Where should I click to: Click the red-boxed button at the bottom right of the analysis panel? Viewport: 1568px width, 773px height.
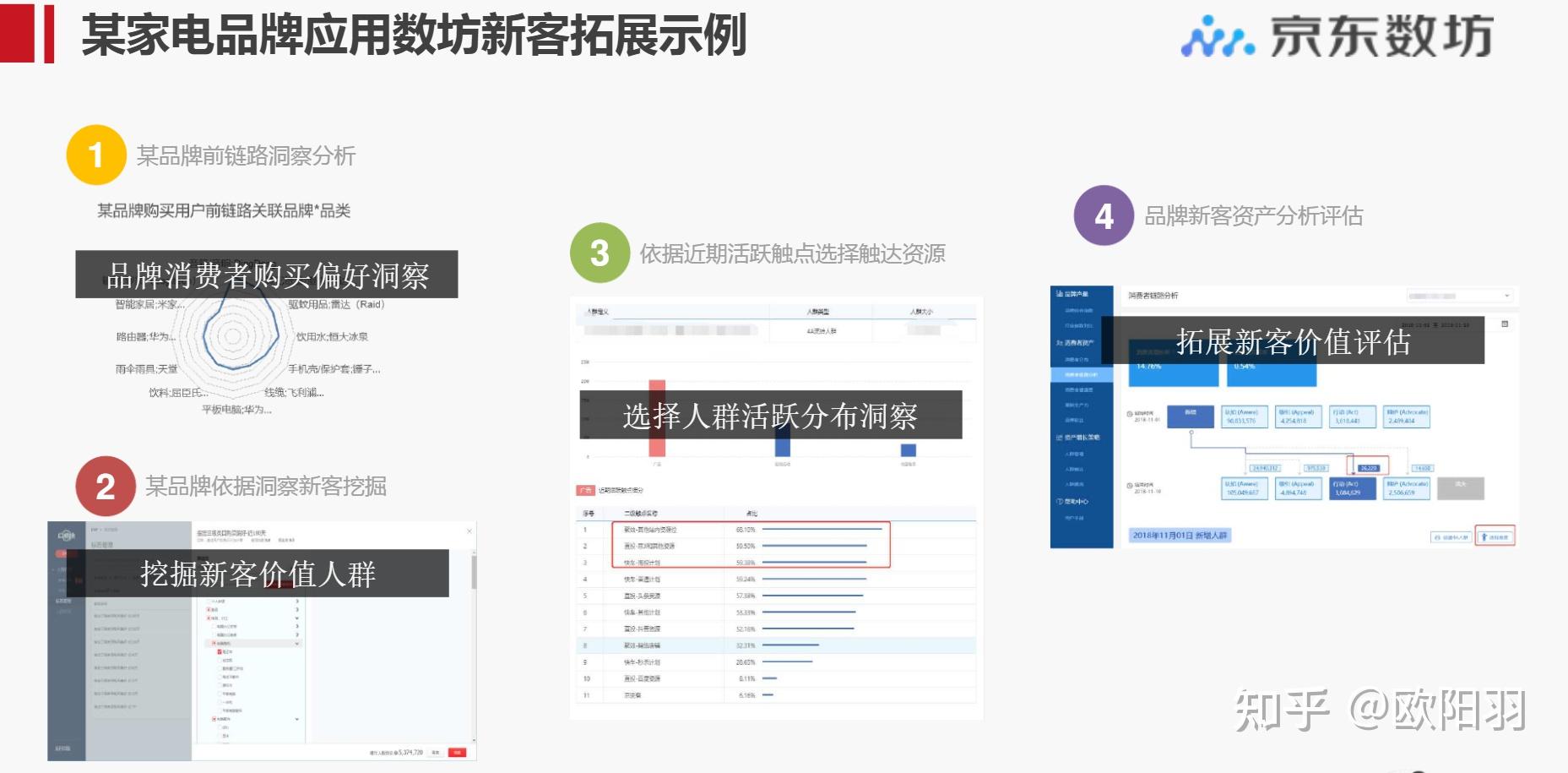pos(1495,536)
